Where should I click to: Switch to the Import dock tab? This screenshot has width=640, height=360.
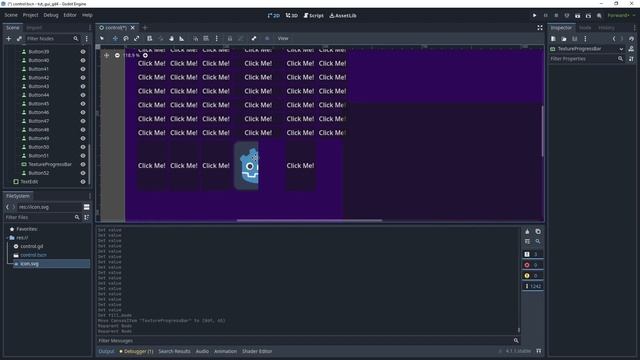[34, 28]
